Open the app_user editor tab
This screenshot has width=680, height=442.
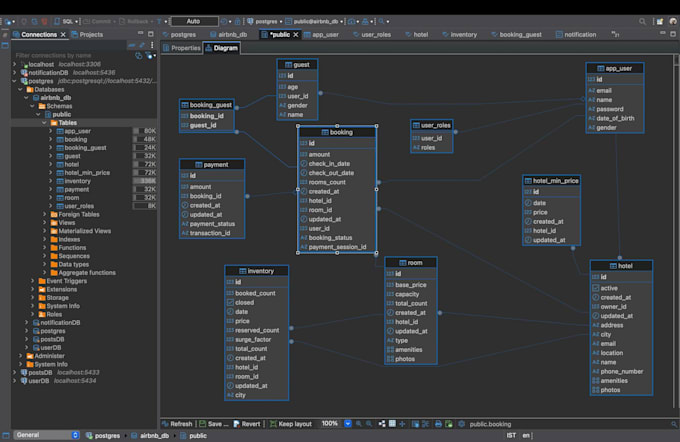point(321,34)
